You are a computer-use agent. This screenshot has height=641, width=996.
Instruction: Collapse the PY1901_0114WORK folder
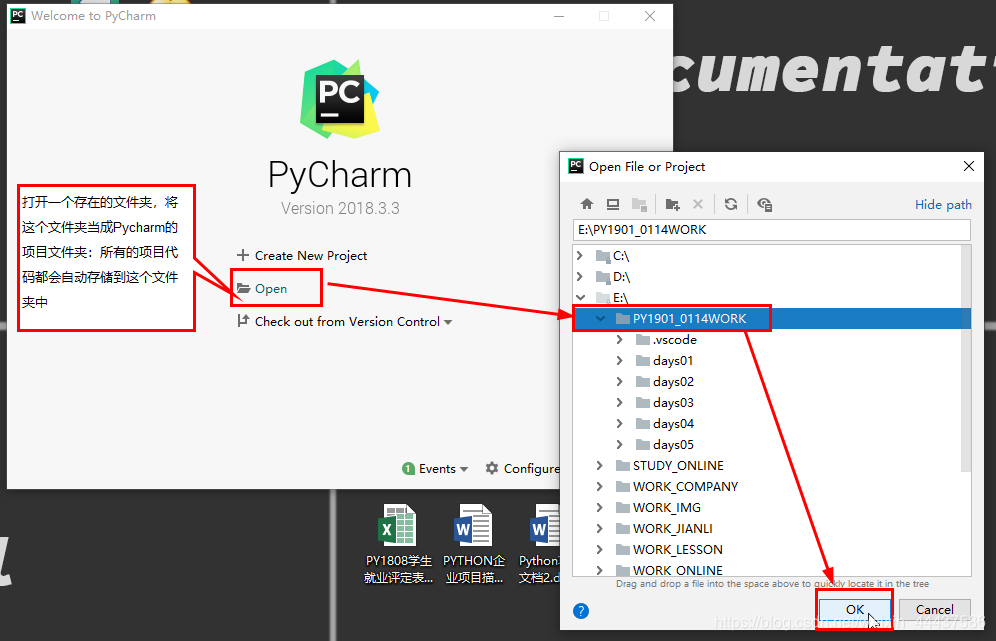click(x=600, y=318)
